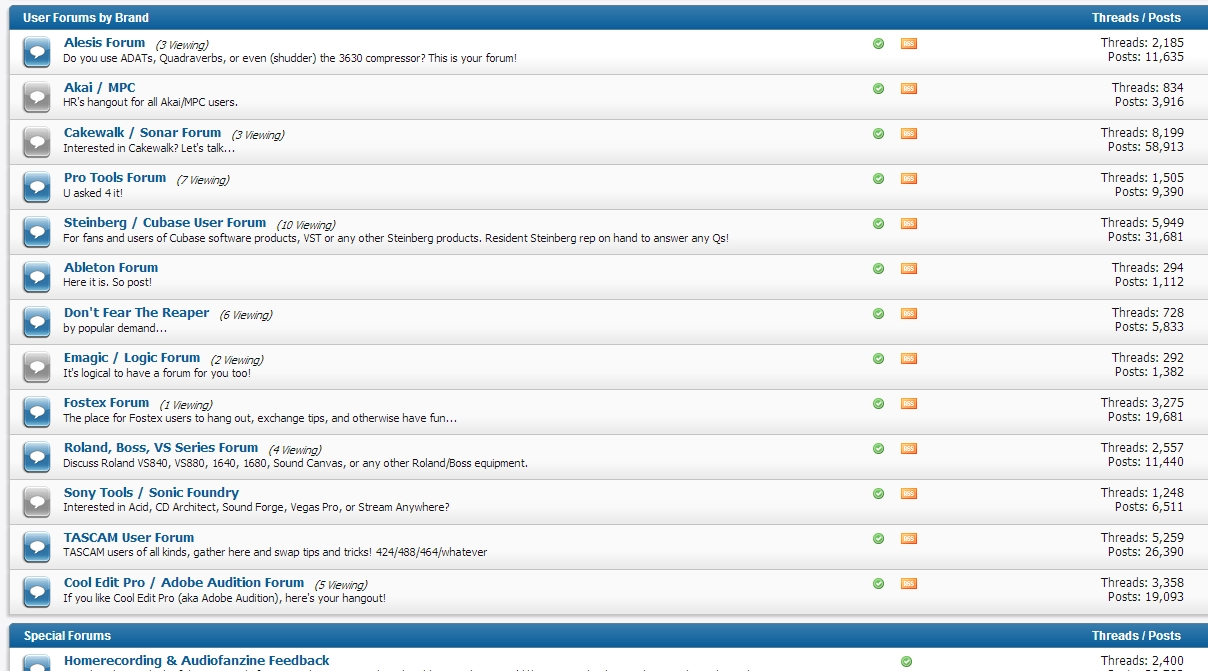Click the Alesis Forum status icon
This screenshot has height=671, width=1208.
[x=37, y=52]
